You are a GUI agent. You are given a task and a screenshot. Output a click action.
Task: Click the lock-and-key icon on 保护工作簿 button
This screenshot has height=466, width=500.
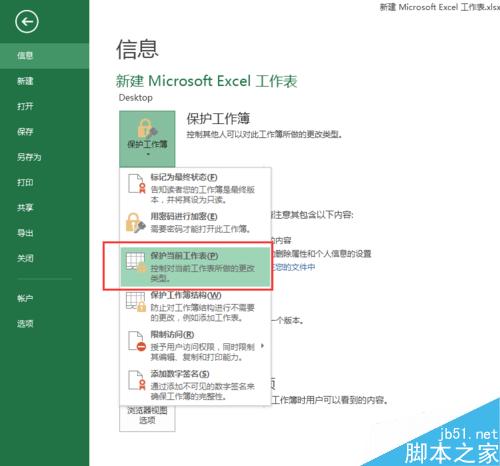[147, 128]
